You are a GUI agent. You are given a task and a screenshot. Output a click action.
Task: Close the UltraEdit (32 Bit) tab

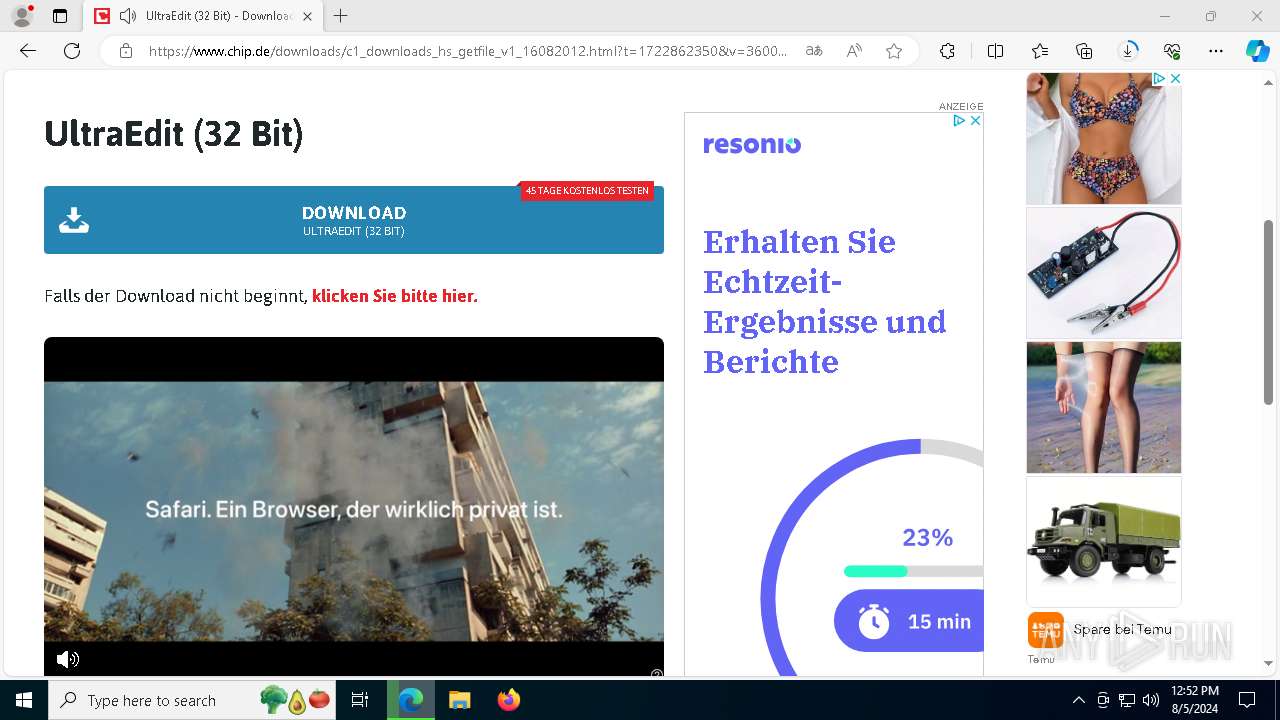click(x=308, y=16)
